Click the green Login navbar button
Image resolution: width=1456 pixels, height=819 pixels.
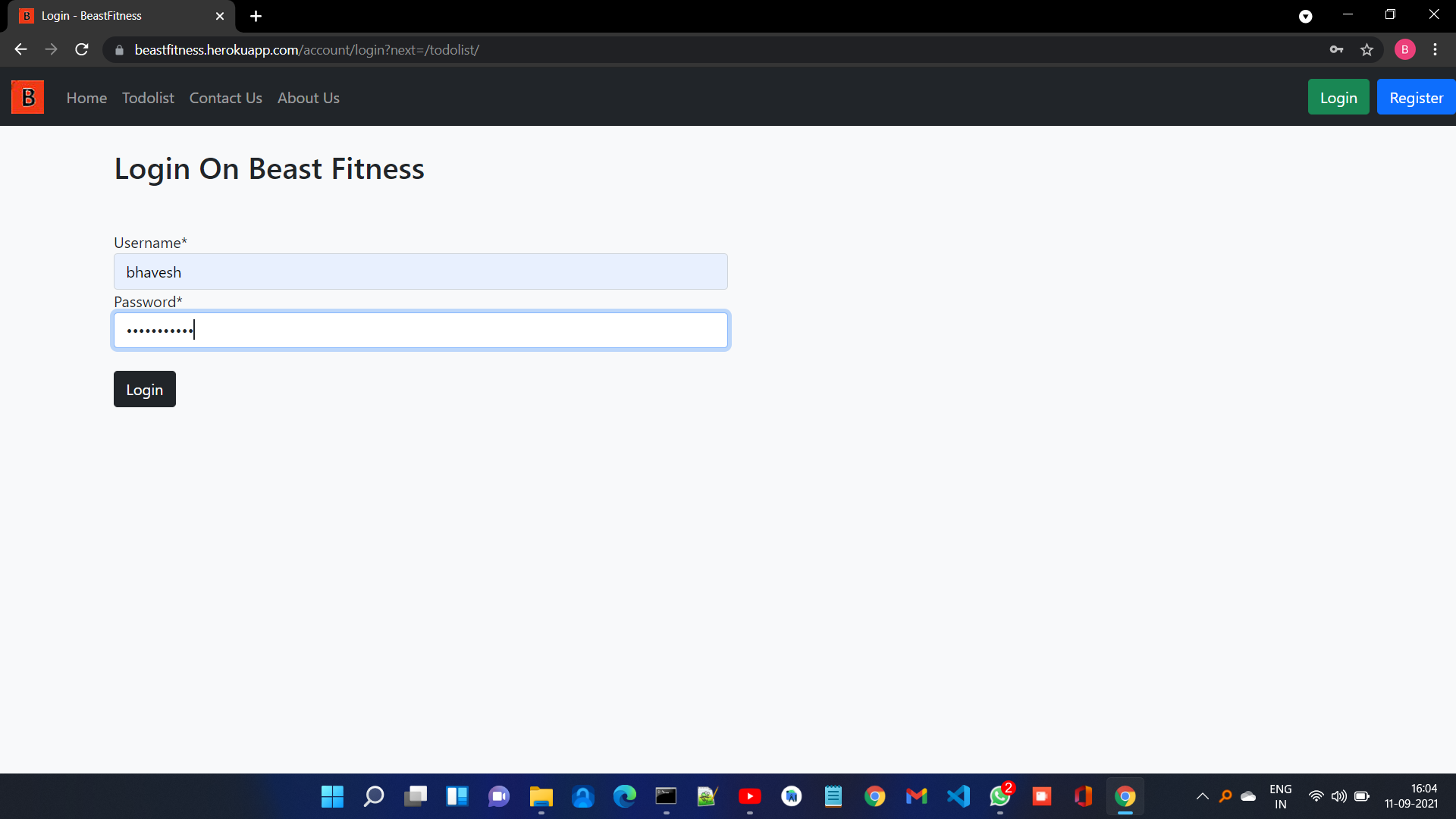point(1338,97)
